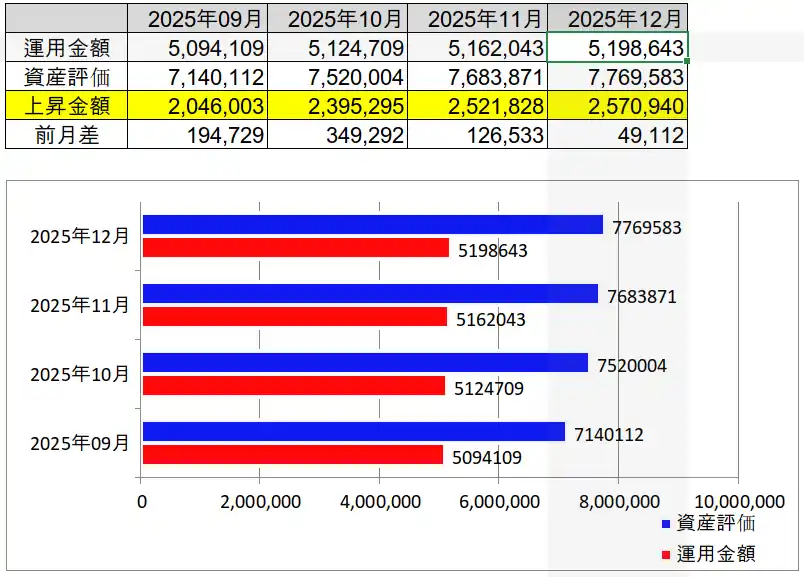This screenshot has height=577, width=804.
Task: Select the chart data label 7769583
Action: [x=646, y=228]
